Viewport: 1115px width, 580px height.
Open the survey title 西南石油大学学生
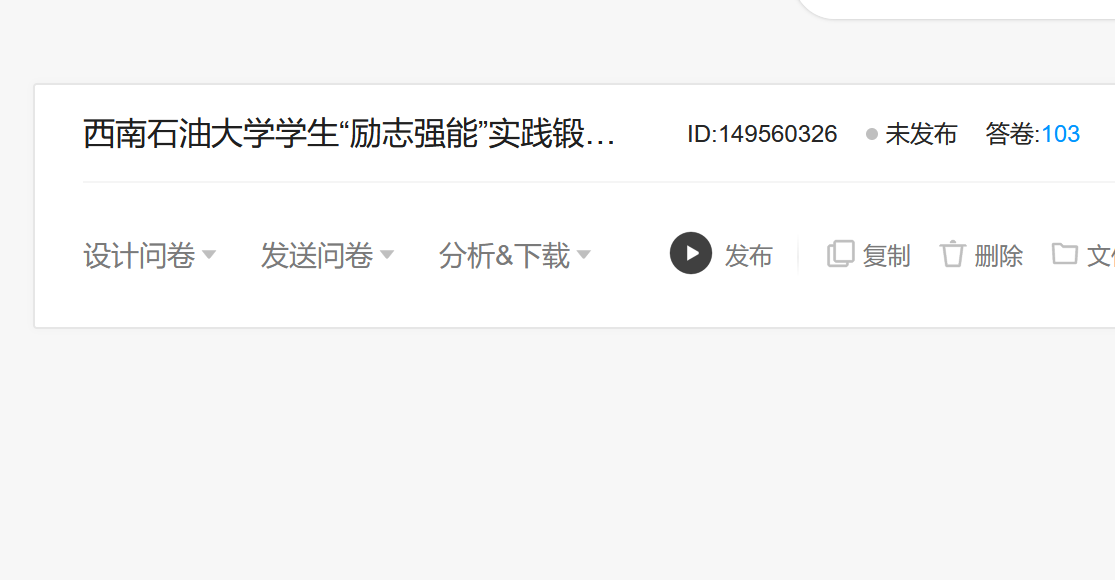tap(348, 134)
